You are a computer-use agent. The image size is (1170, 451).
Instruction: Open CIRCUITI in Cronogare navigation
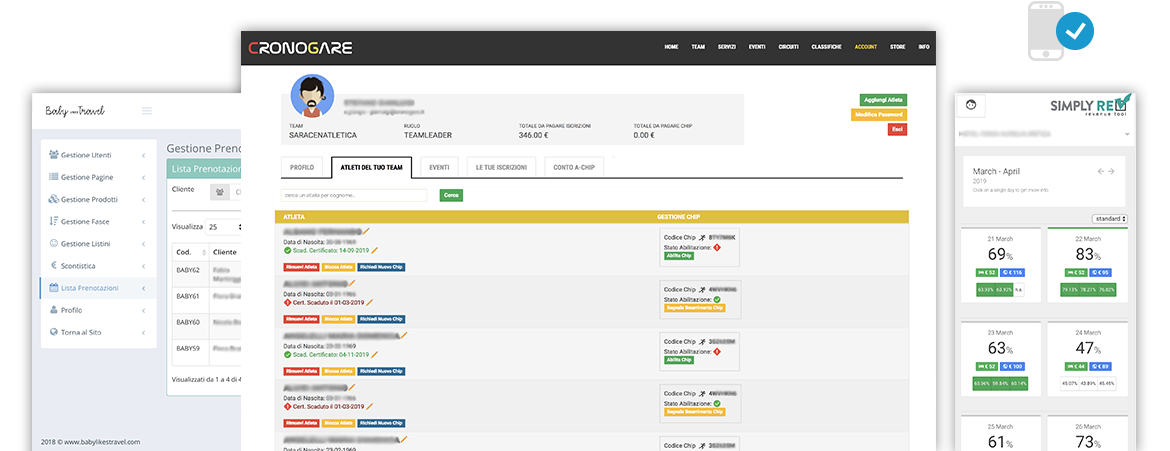point(788,47)
